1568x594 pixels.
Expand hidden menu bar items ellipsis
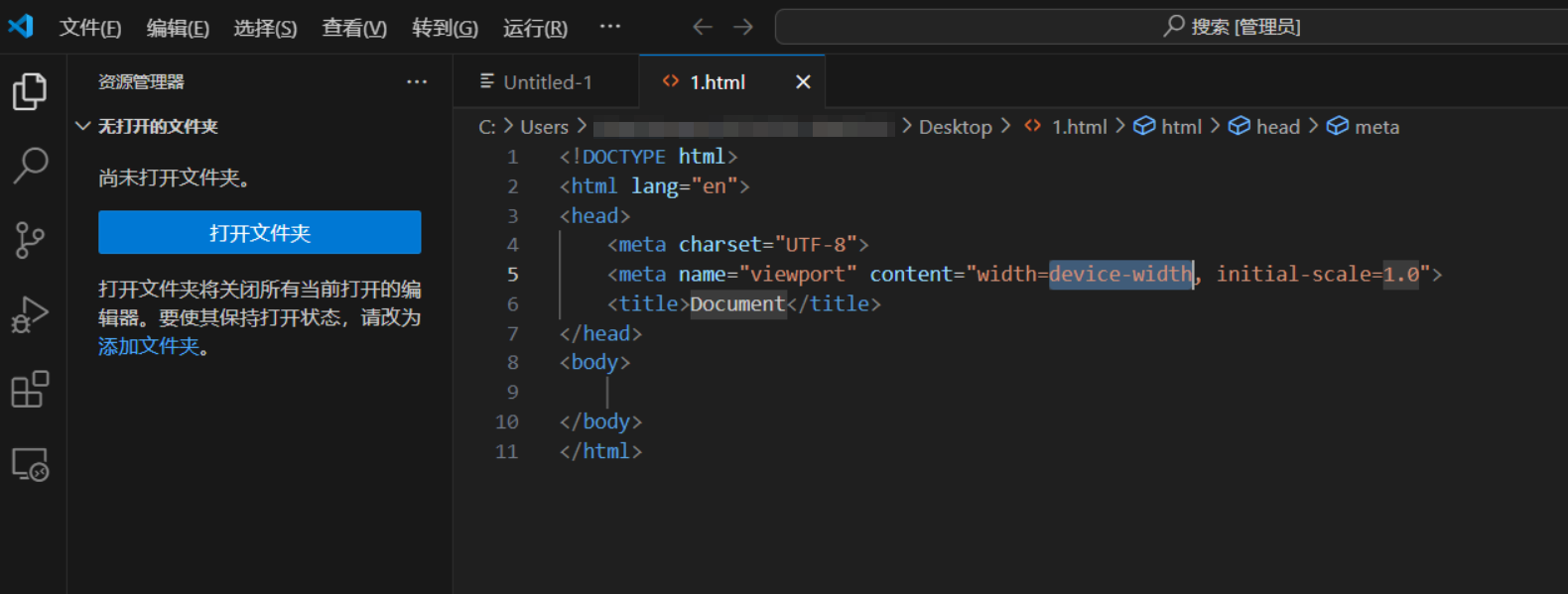tap(609, 27)
